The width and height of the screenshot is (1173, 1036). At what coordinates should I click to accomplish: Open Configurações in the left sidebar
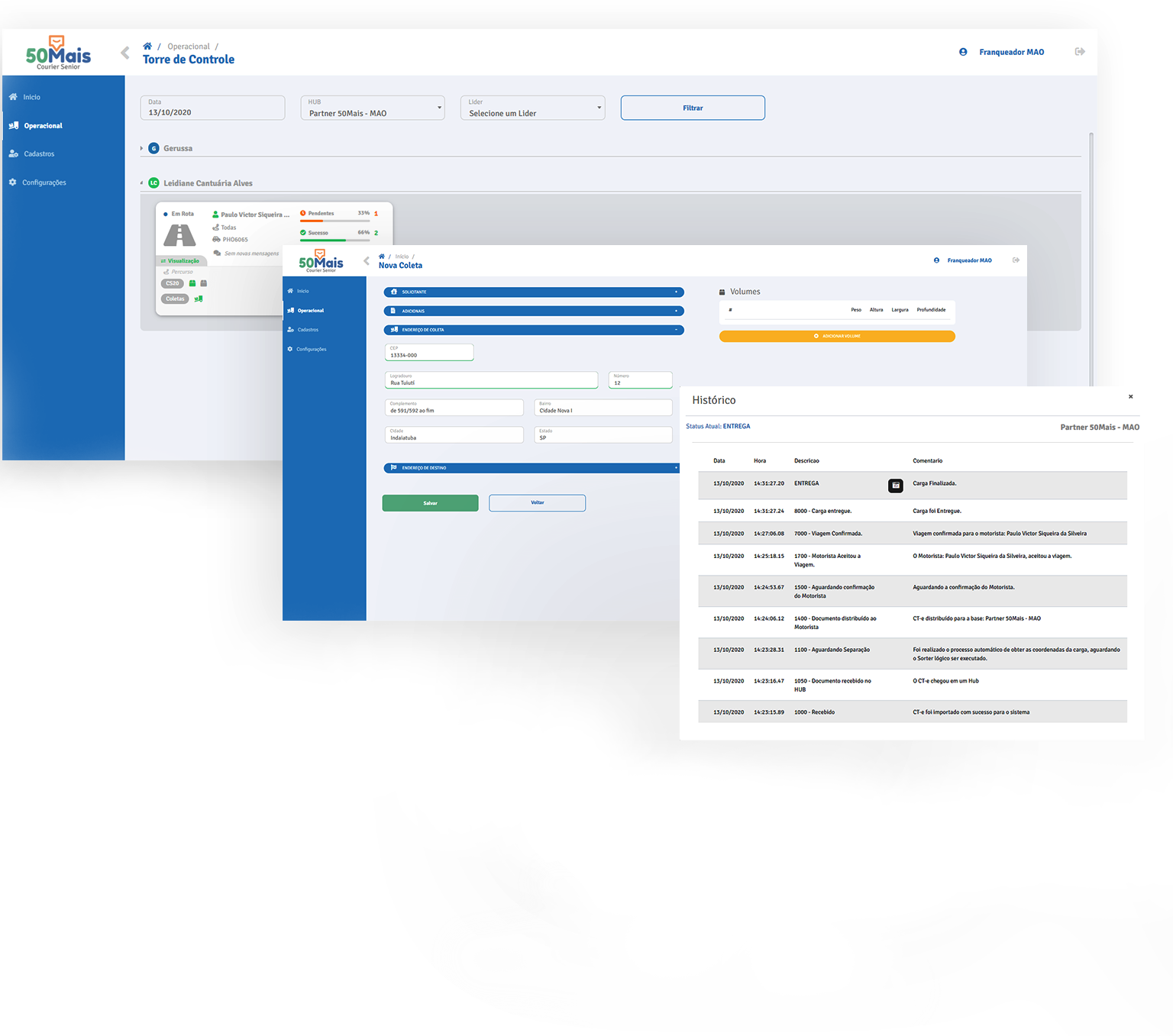click(44, 182)
